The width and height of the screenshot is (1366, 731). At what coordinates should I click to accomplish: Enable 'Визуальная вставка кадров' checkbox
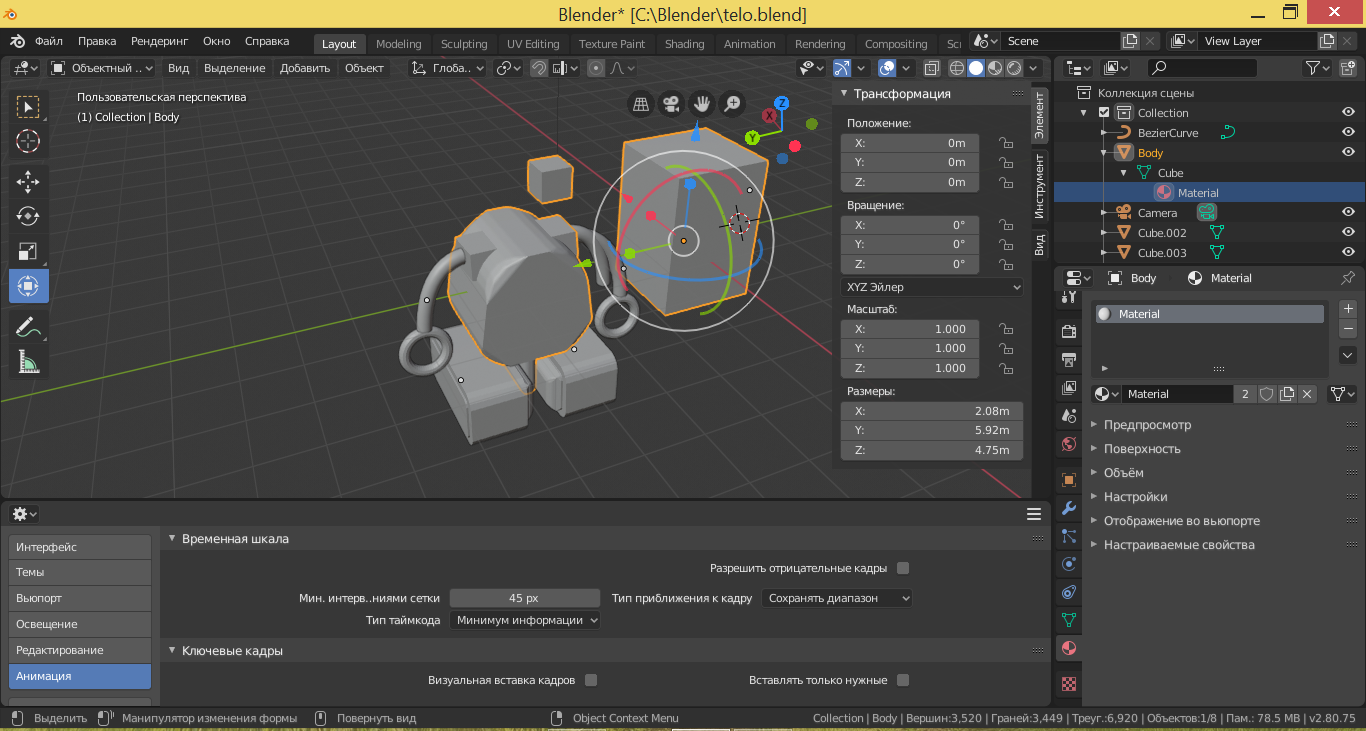click(591, 680)
